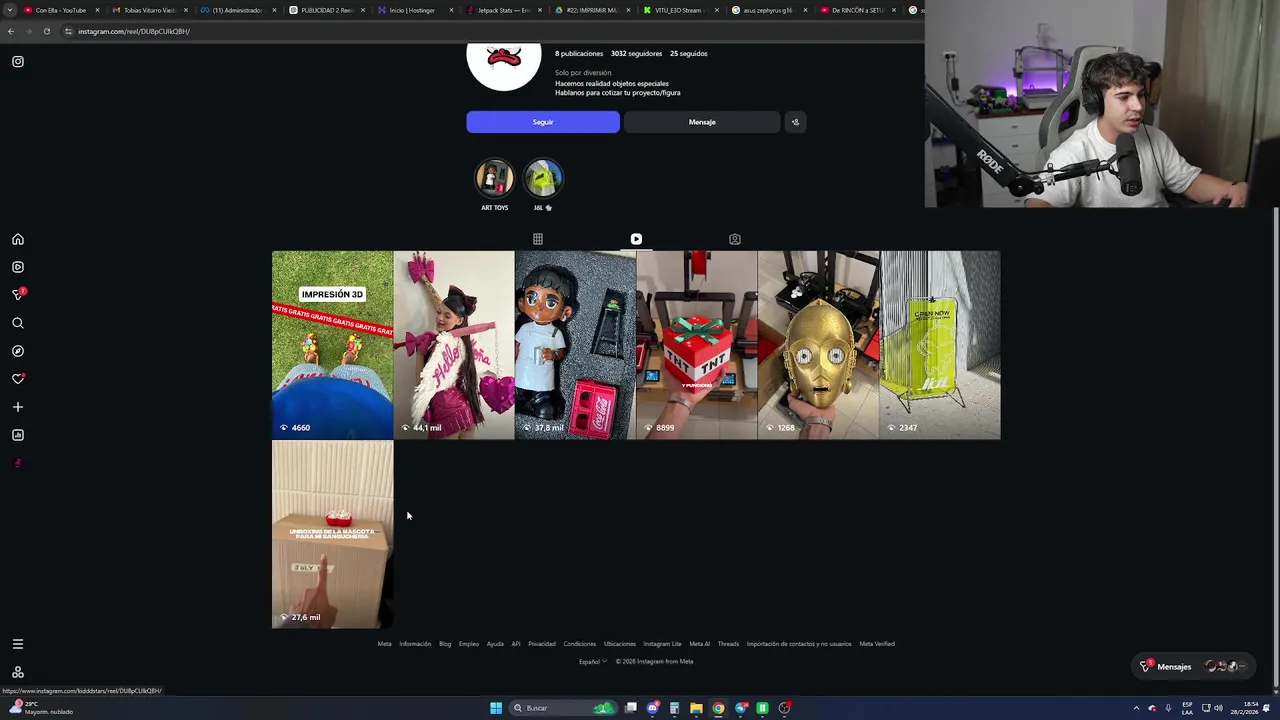This screenshot has width=1280, height=720.
Task: Open the Windows Start button
Action: point(496,708)
